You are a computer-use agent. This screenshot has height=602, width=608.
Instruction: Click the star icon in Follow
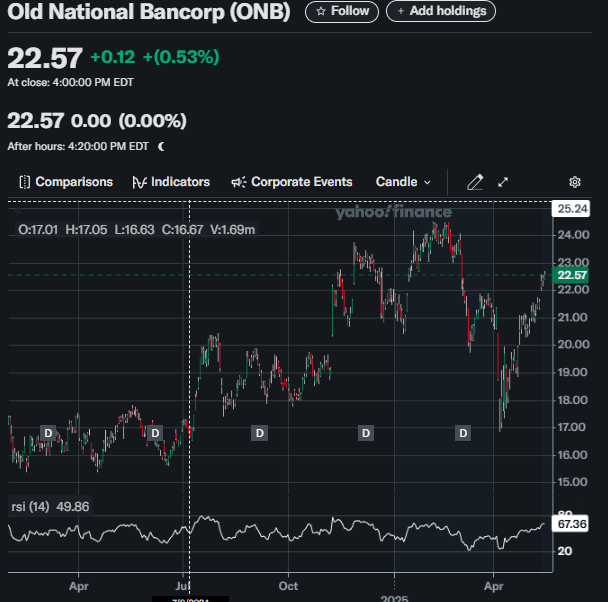(321, 11)
